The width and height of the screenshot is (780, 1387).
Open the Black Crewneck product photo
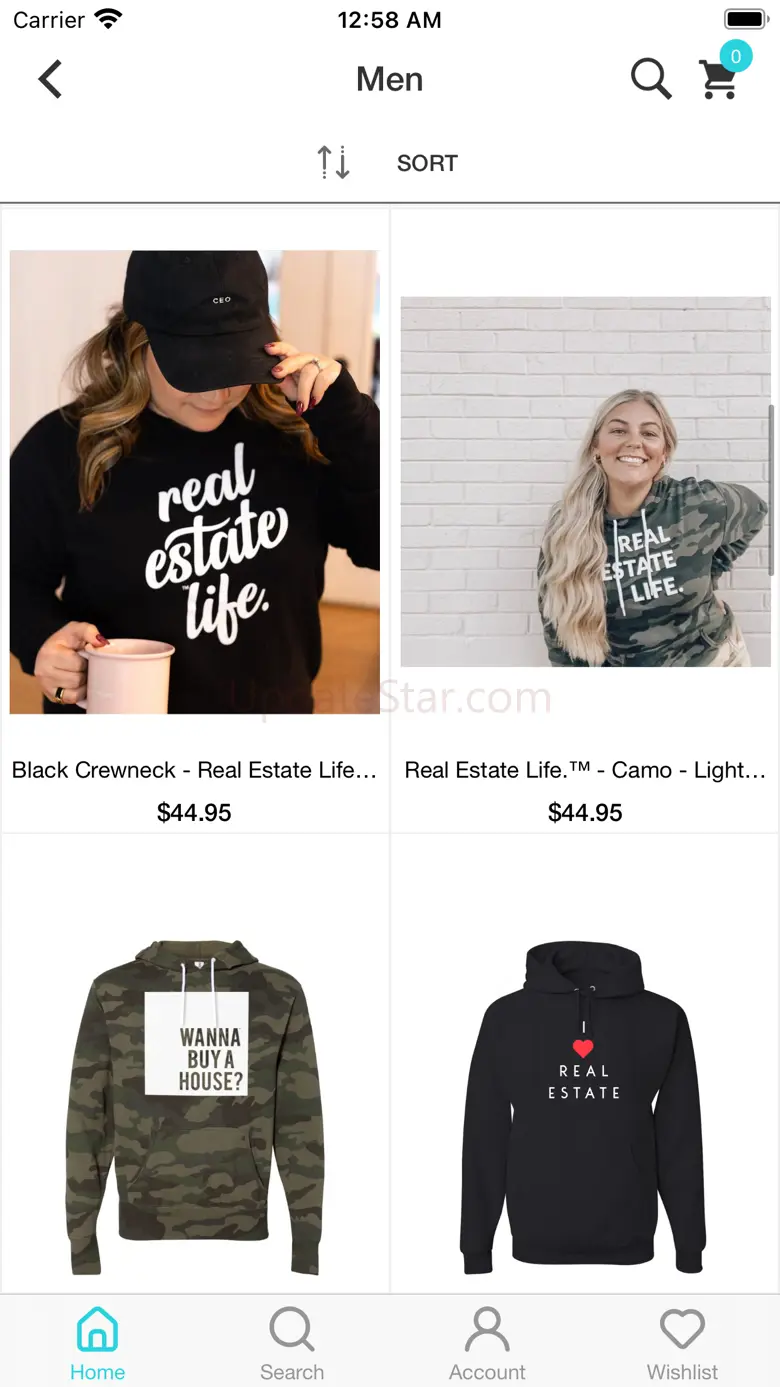tap(195, 482)
